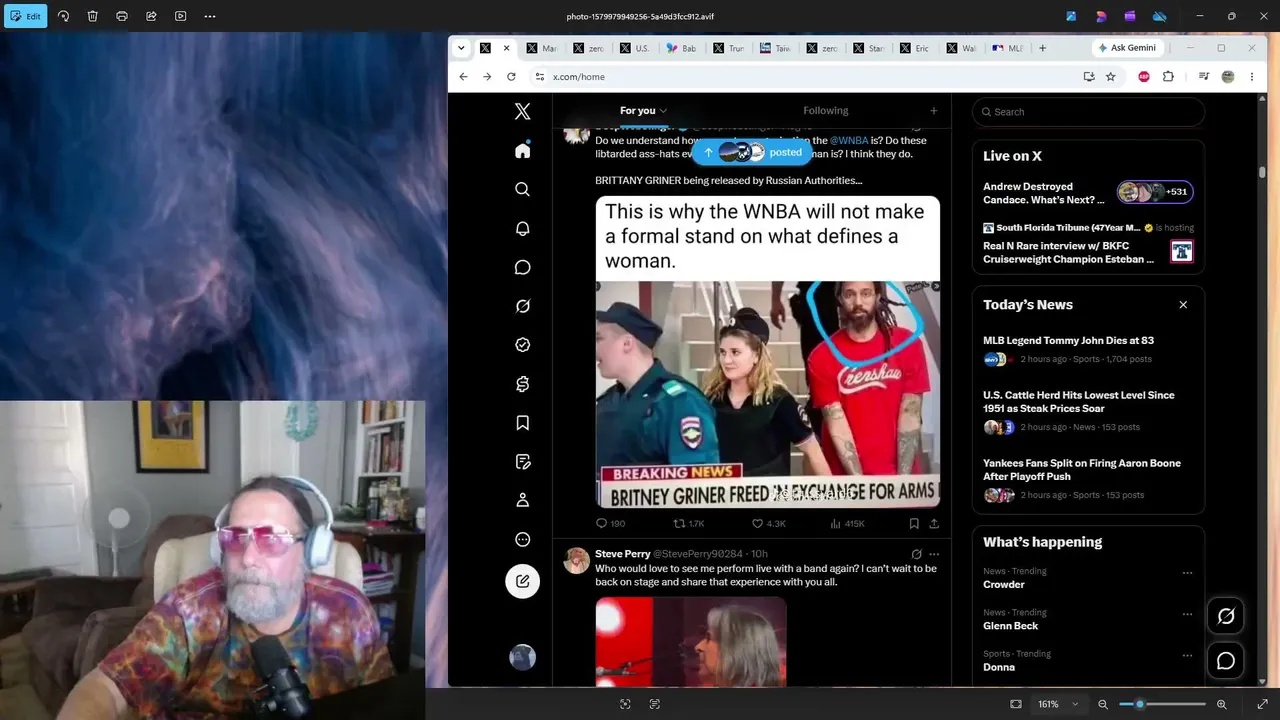
Task: Open Explore search in X sidebar
Action: [522, 189]
